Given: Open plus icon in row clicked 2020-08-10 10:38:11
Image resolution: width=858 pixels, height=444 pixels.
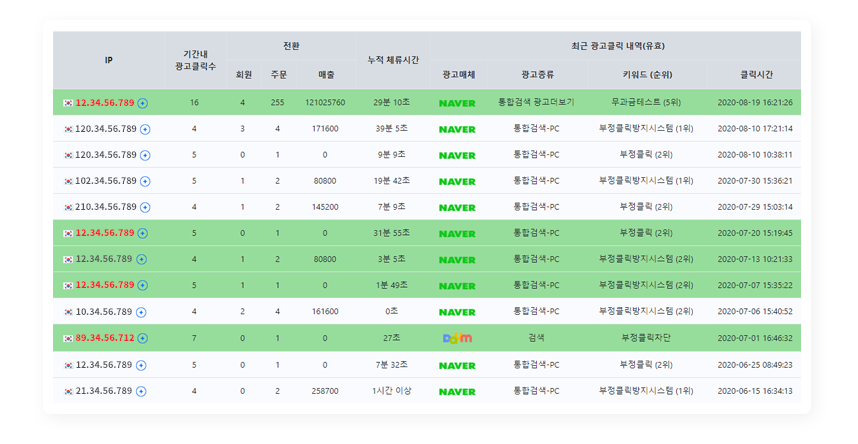Looking at the screenshot, I should (145, 155).
